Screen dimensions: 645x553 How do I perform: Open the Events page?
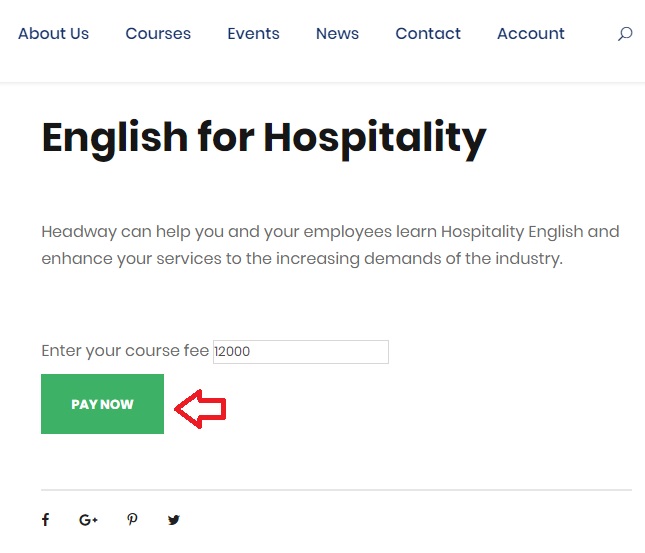253,34
